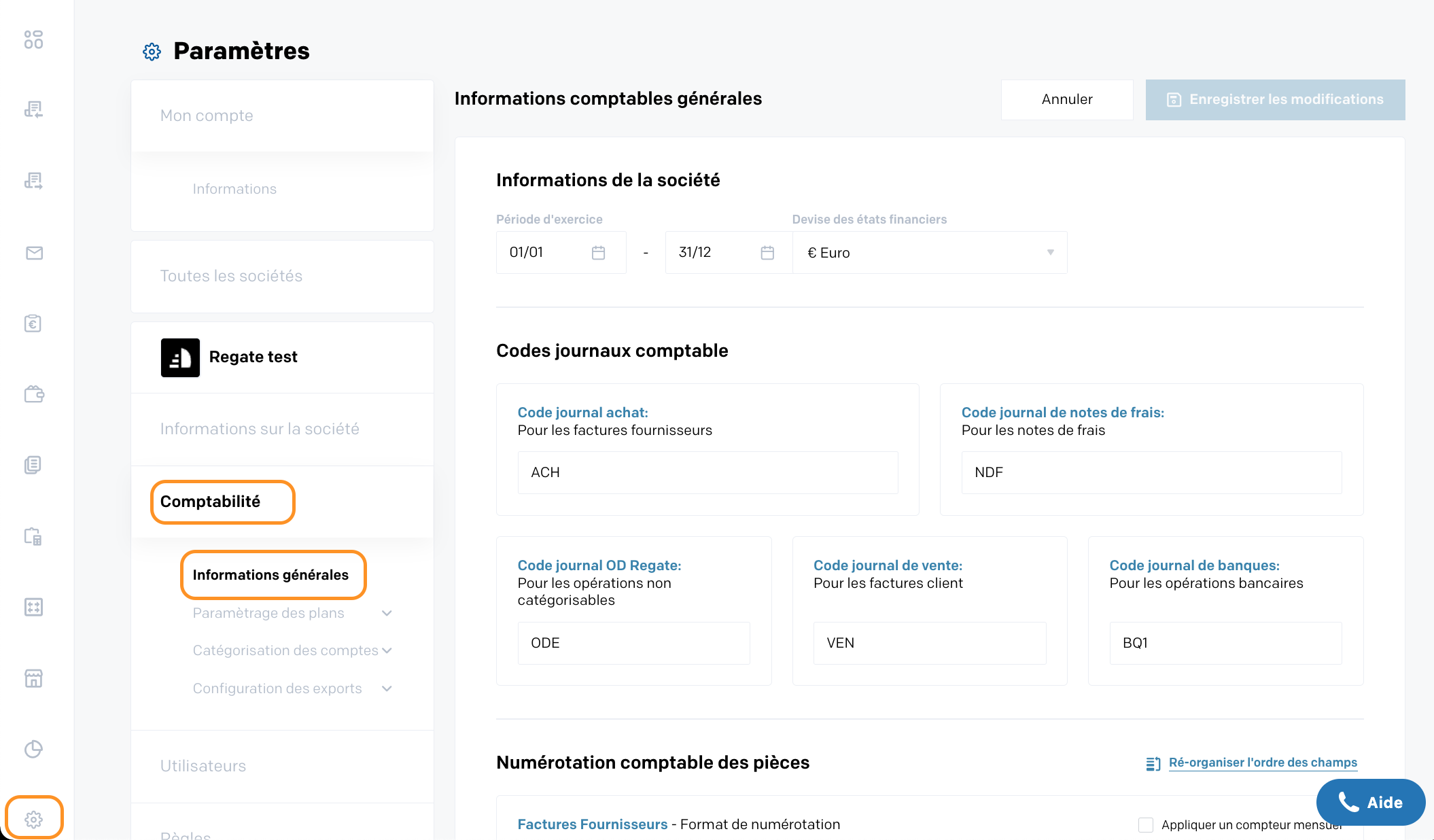Expand 'Catégorisation des comptes' submenu
The width and height of the screenshot is (1434, 840).
tap(387, 650)
